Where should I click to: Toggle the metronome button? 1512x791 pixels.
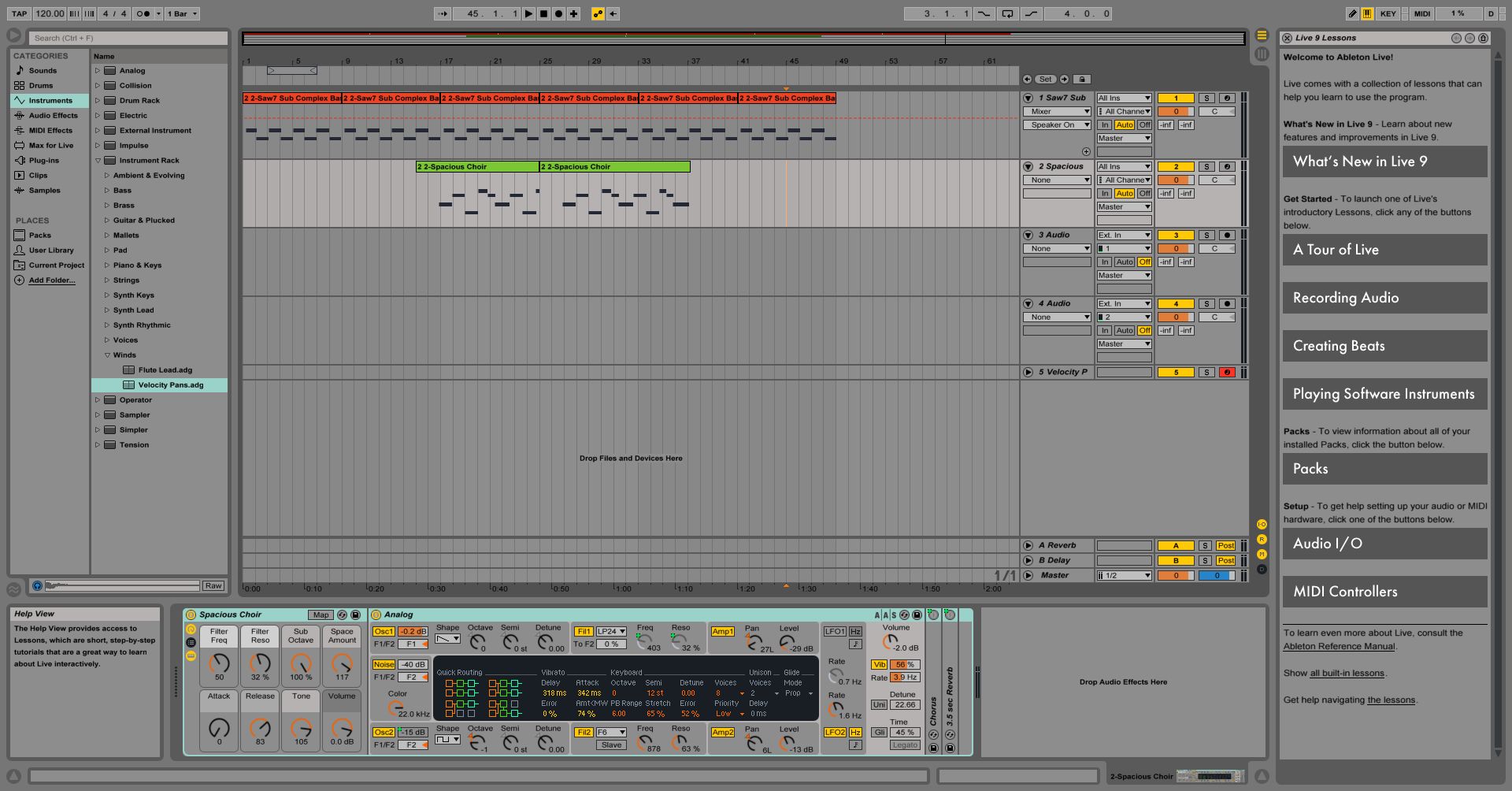click(x=143, y=13)
